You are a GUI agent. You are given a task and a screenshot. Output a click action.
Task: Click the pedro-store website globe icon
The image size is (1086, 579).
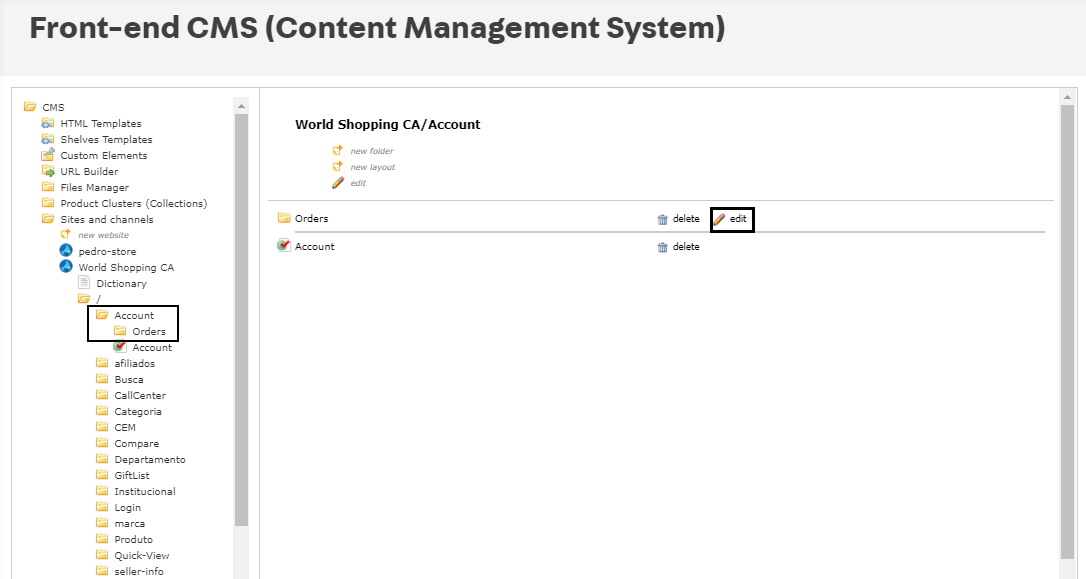coord(64,251)
